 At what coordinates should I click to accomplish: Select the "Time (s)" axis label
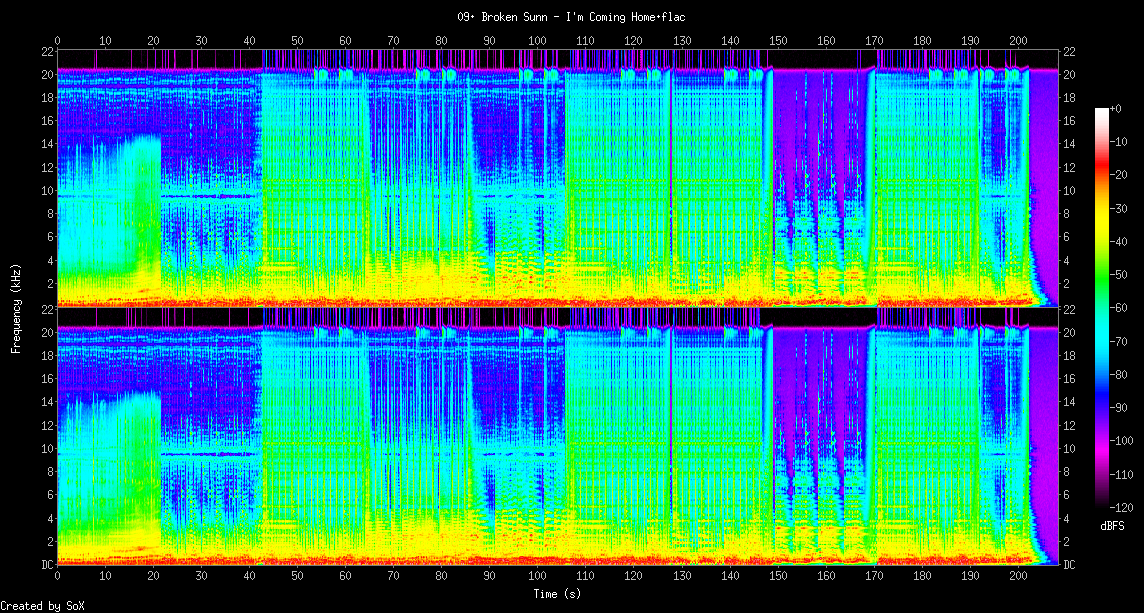(558, 594)
